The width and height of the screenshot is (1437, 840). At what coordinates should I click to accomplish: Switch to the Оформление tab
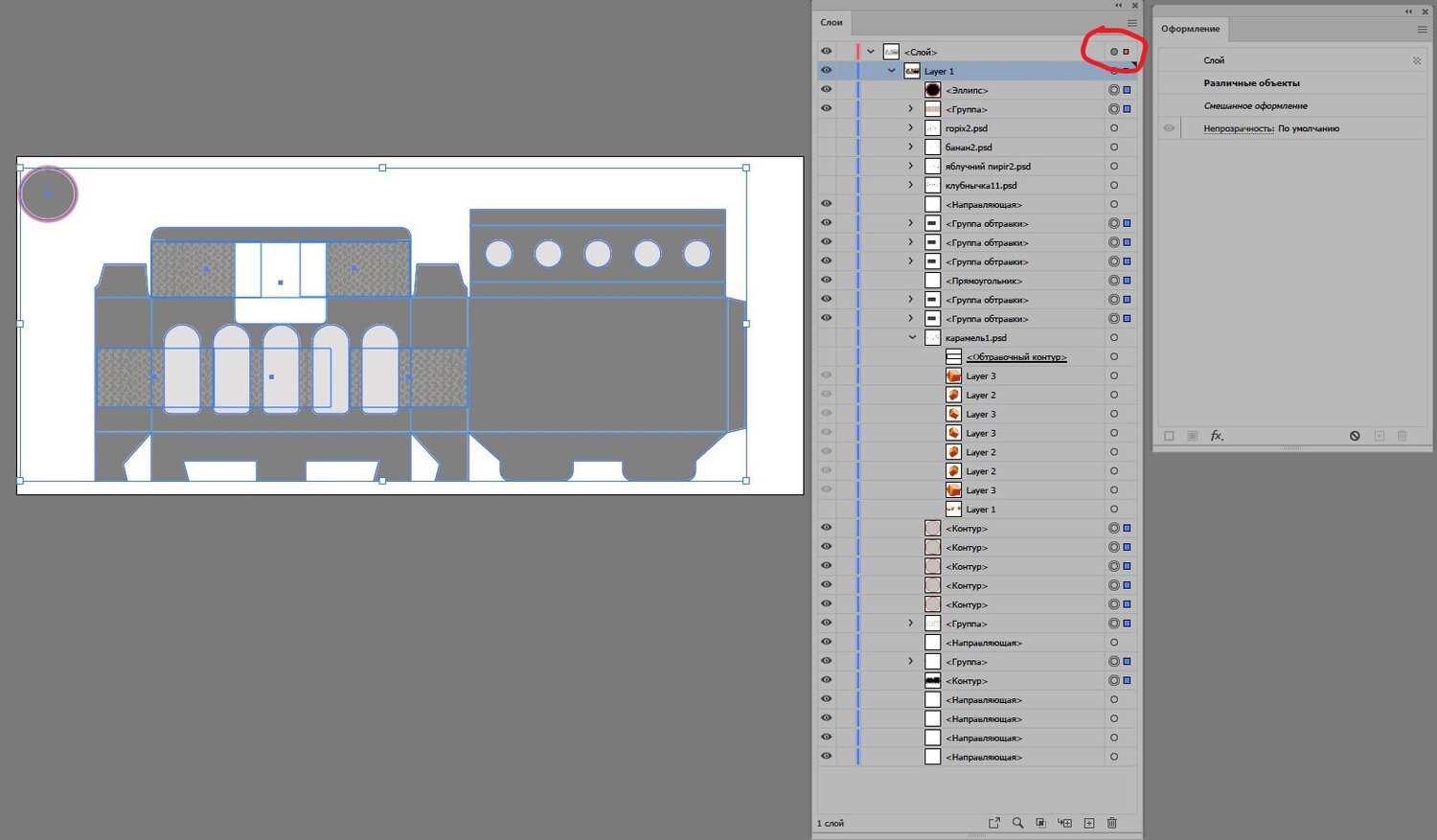[1191, 29]
